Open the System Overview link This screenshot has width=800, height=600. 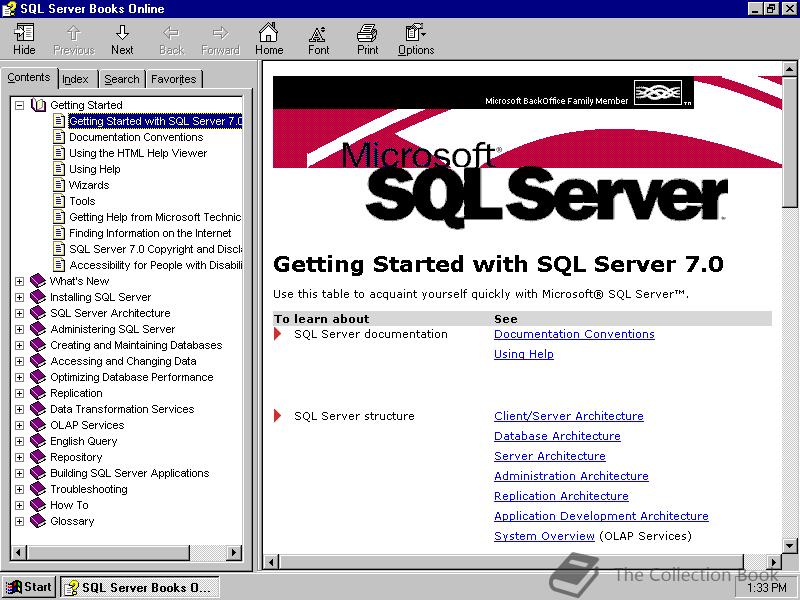(544, 536)
